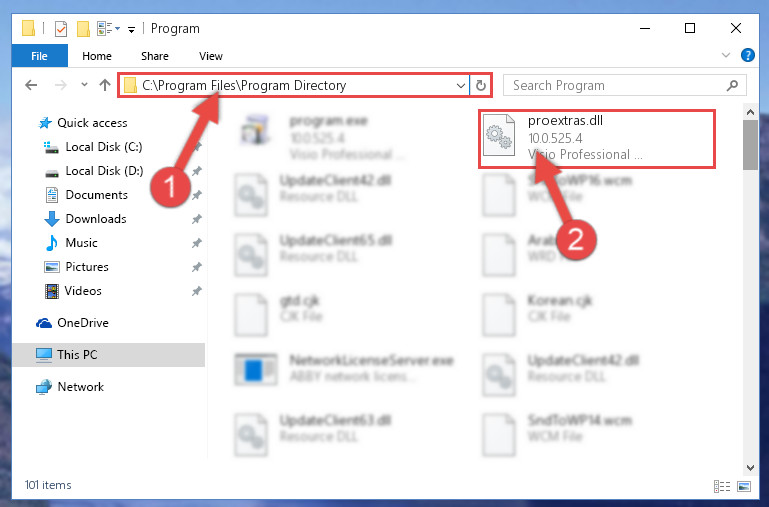
Task: Click the New folder icon in title bar
Action: [x=83, y=29]
